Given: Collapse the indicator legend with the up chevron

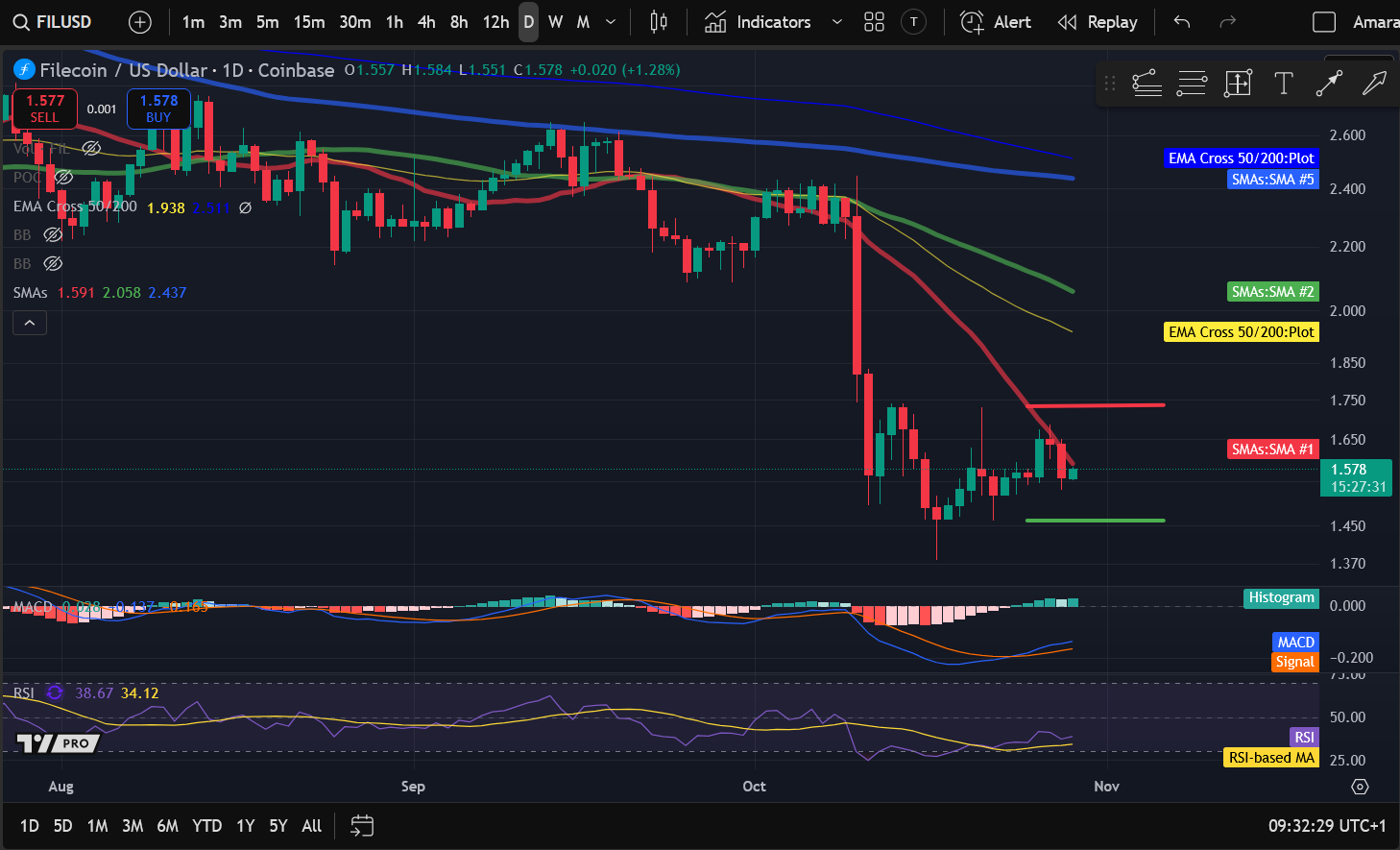Looking at the screenshot, I should [x=30, y=323].
